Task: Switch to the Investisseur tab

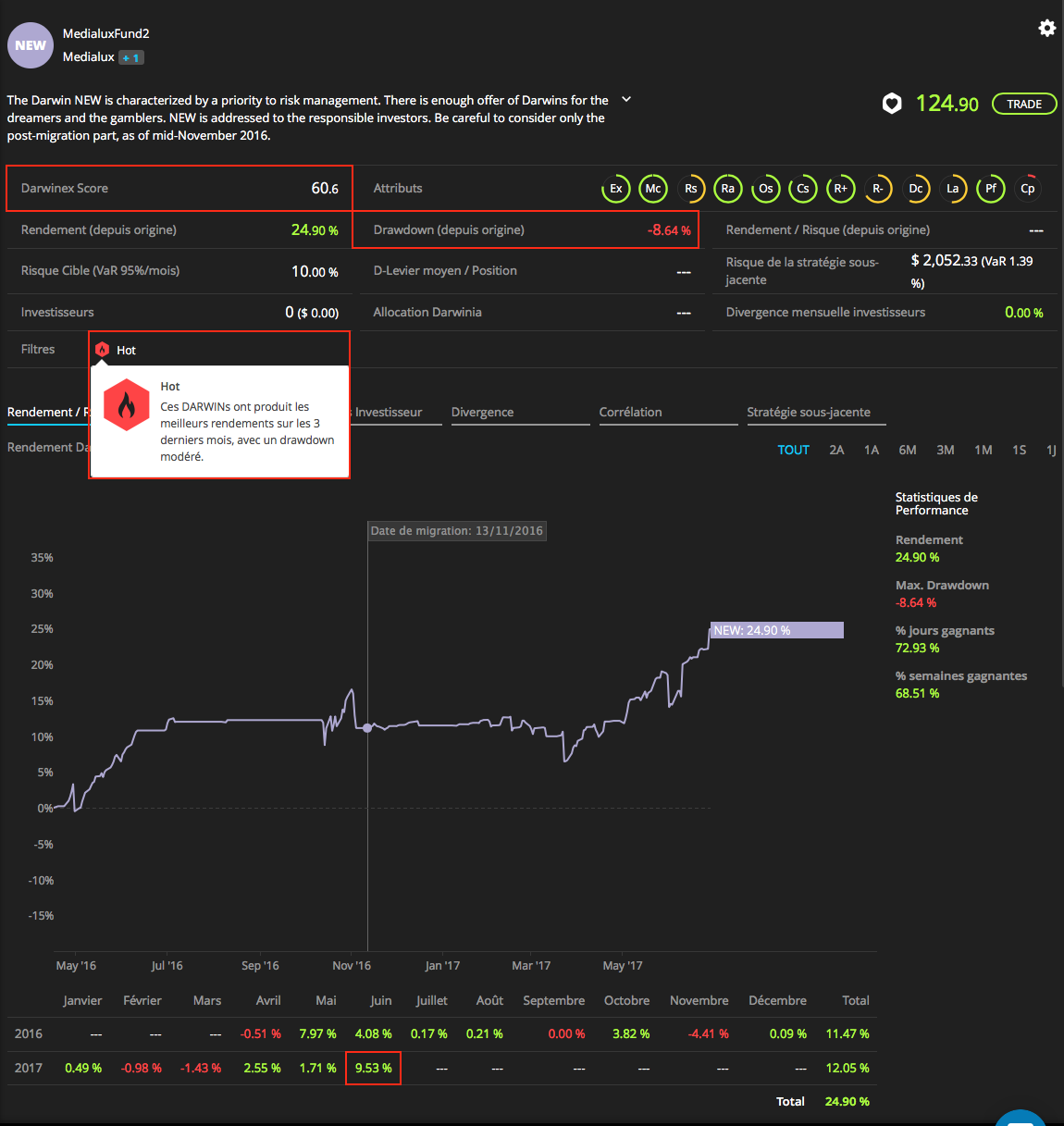Action: pos(389,413)
